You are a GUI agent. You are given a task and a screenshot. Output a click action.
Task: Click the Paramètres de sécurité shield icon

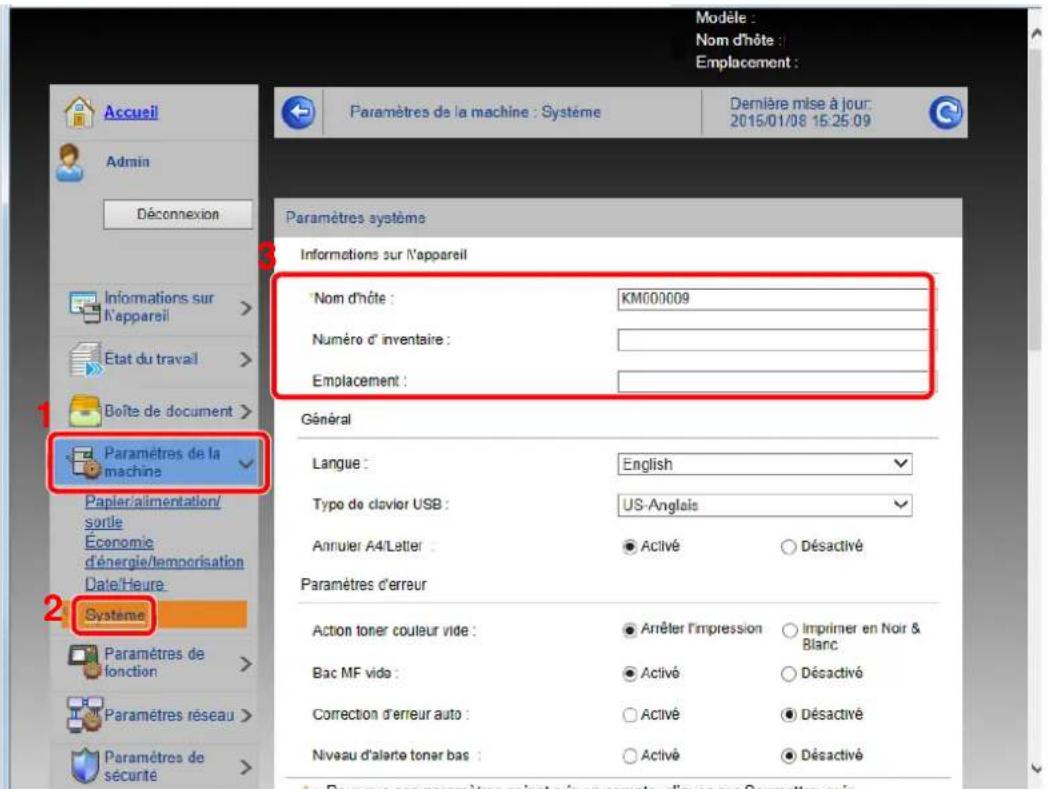coord(85,766)
